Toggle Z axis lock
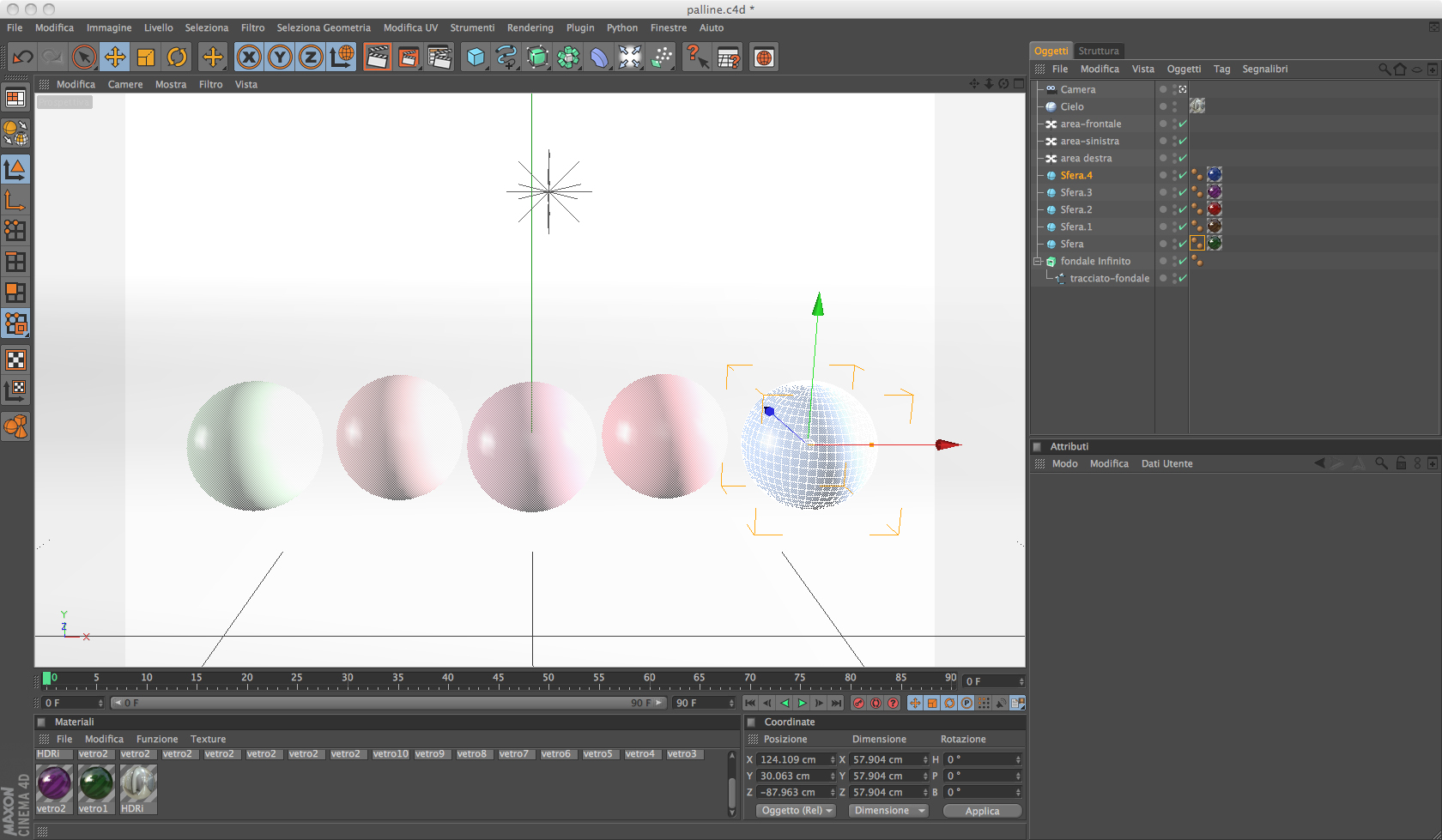Image resolution: width=1442 pixels, height=840 pixels. [311, 57]
